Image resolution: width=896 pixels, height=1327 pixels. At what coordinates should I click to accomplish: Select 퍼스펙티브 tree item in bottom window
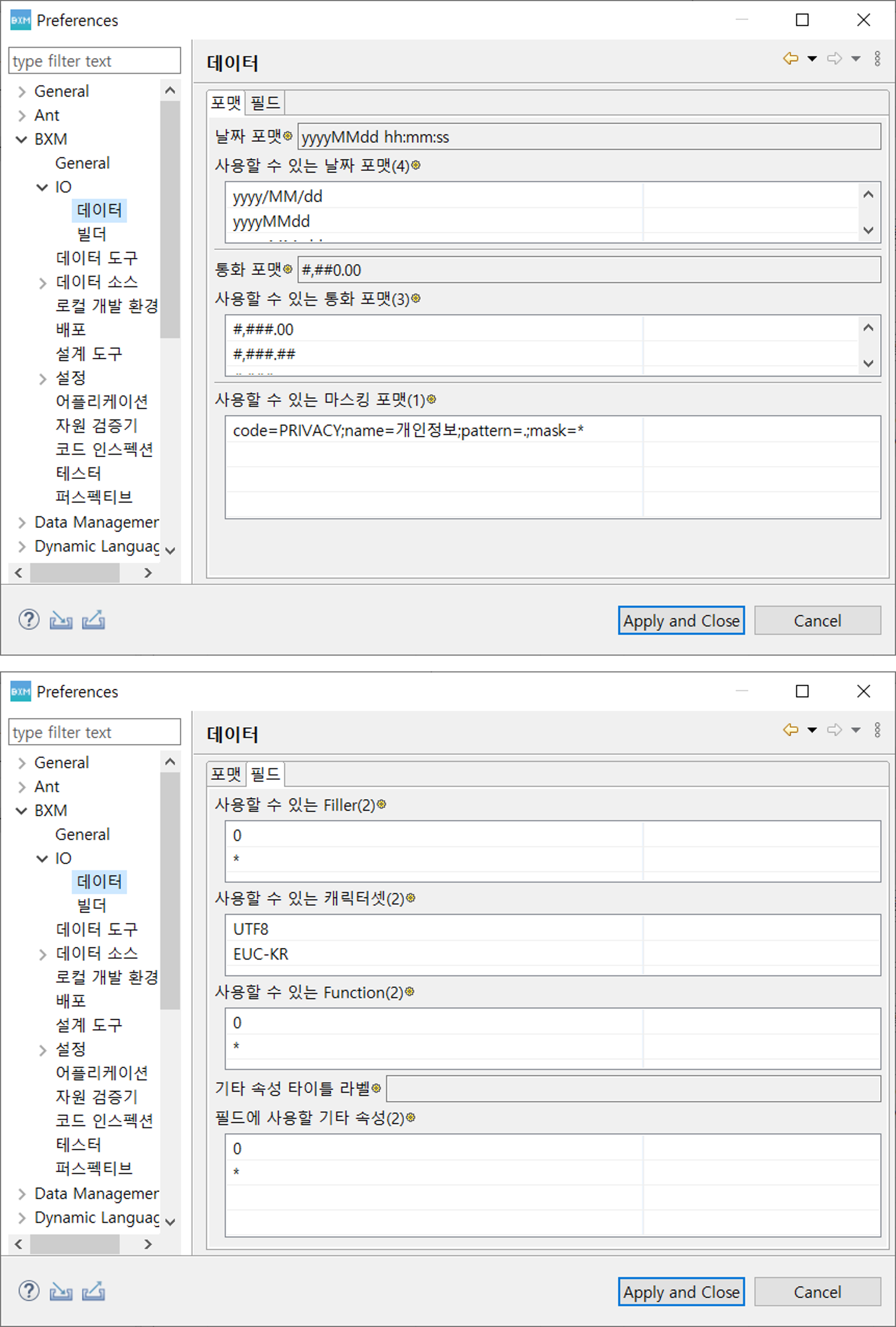click(x=94, y=1168)
